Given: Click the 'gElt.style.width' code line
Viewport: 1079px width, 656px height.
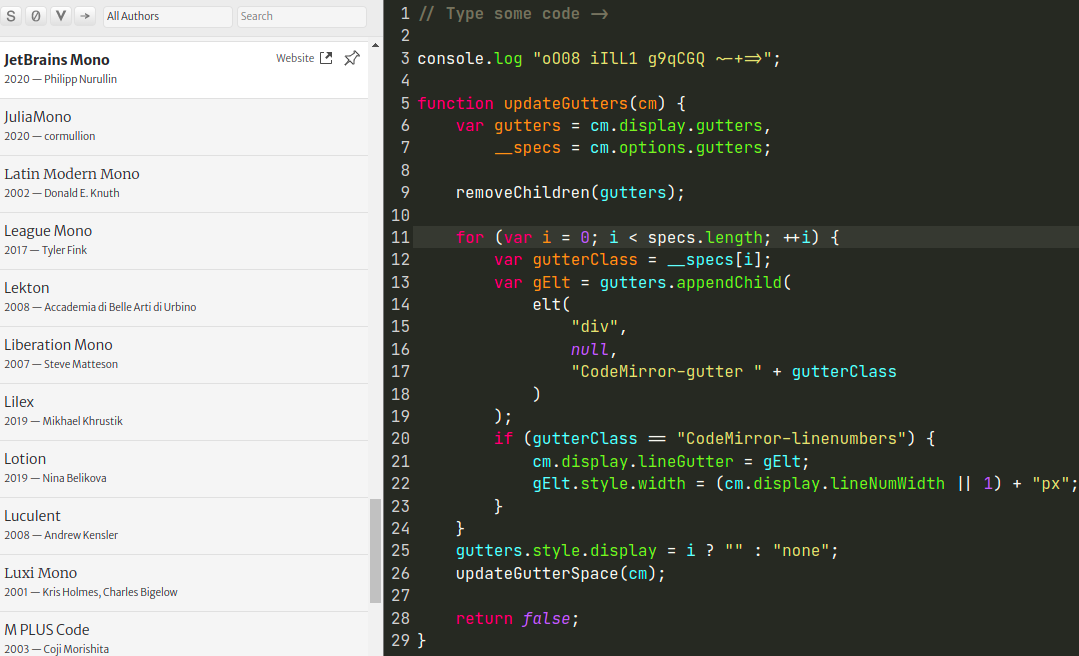Looking at the screenshot, I should click(805, 483).
